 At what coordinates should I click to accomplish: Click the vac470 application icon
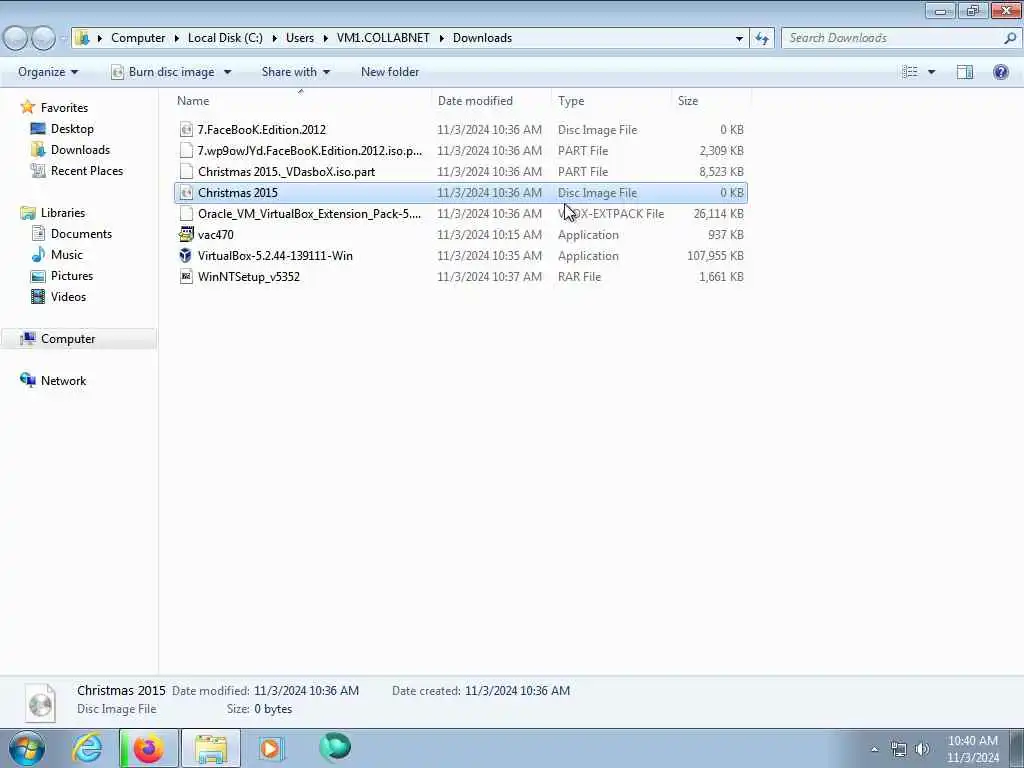tap(186, 234)
